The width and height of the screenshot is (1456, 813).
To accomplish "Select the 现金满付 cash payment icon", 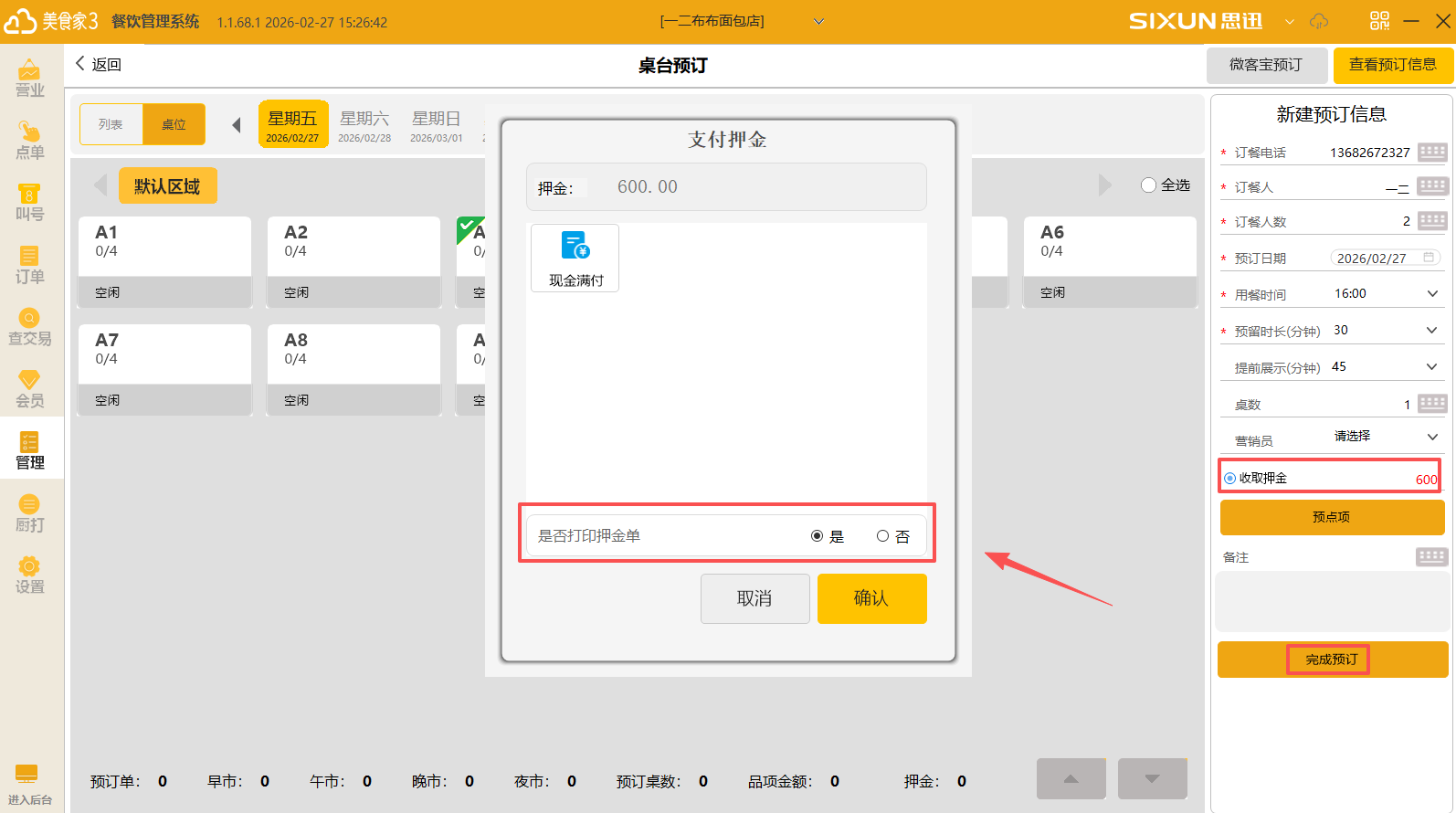I will click(x=575, y=258).
